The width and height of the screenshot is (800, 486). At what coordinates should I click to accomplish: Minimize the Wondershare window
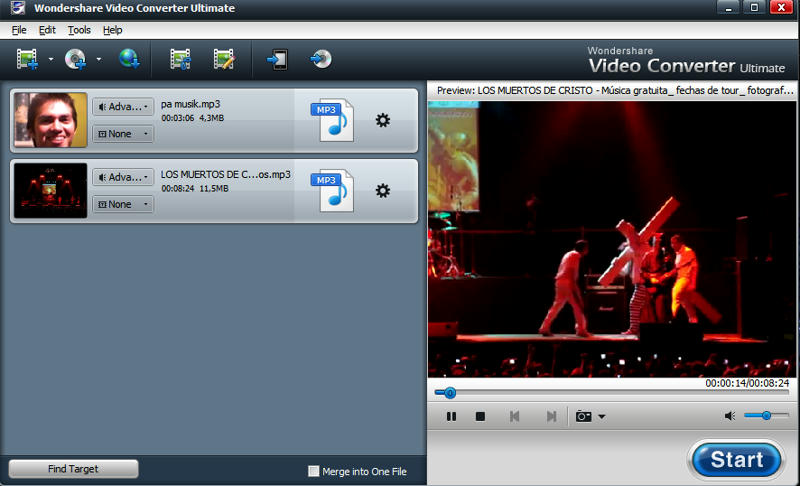click(728, 8)
